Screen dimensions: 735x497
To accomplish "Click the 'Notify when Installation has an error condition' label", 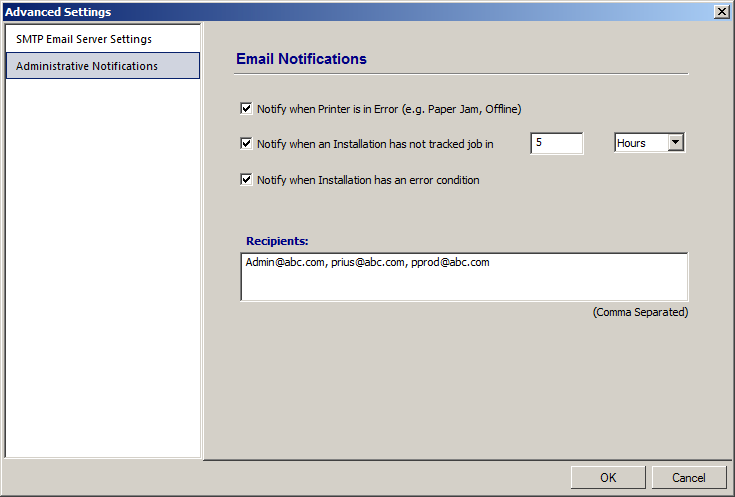I will [368, 180].
